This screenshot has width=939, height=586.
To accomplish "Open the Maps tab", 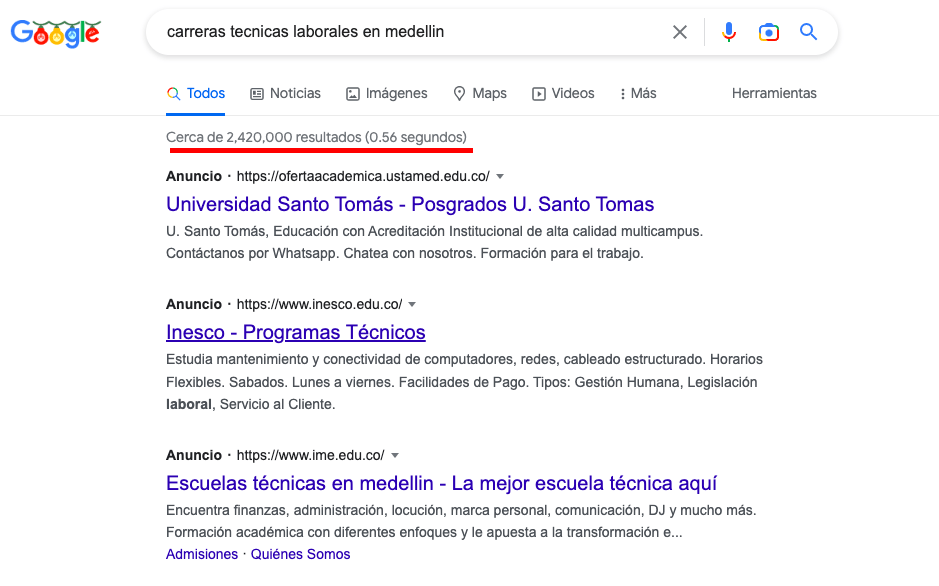I will 480,93.
